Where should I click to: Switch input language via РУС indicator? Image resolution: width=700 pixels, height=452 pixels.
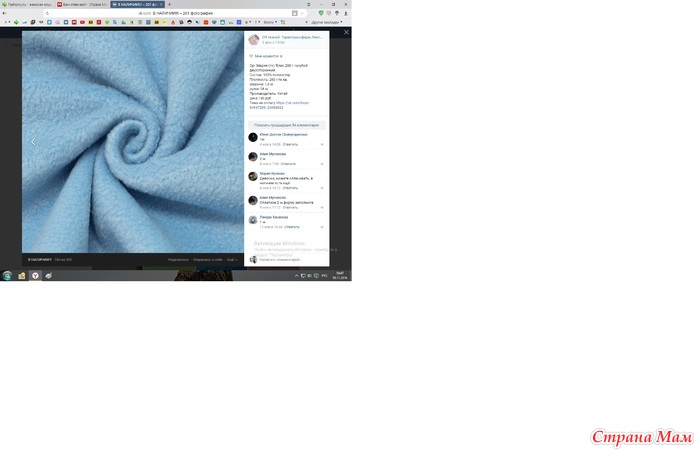point(325,276)
